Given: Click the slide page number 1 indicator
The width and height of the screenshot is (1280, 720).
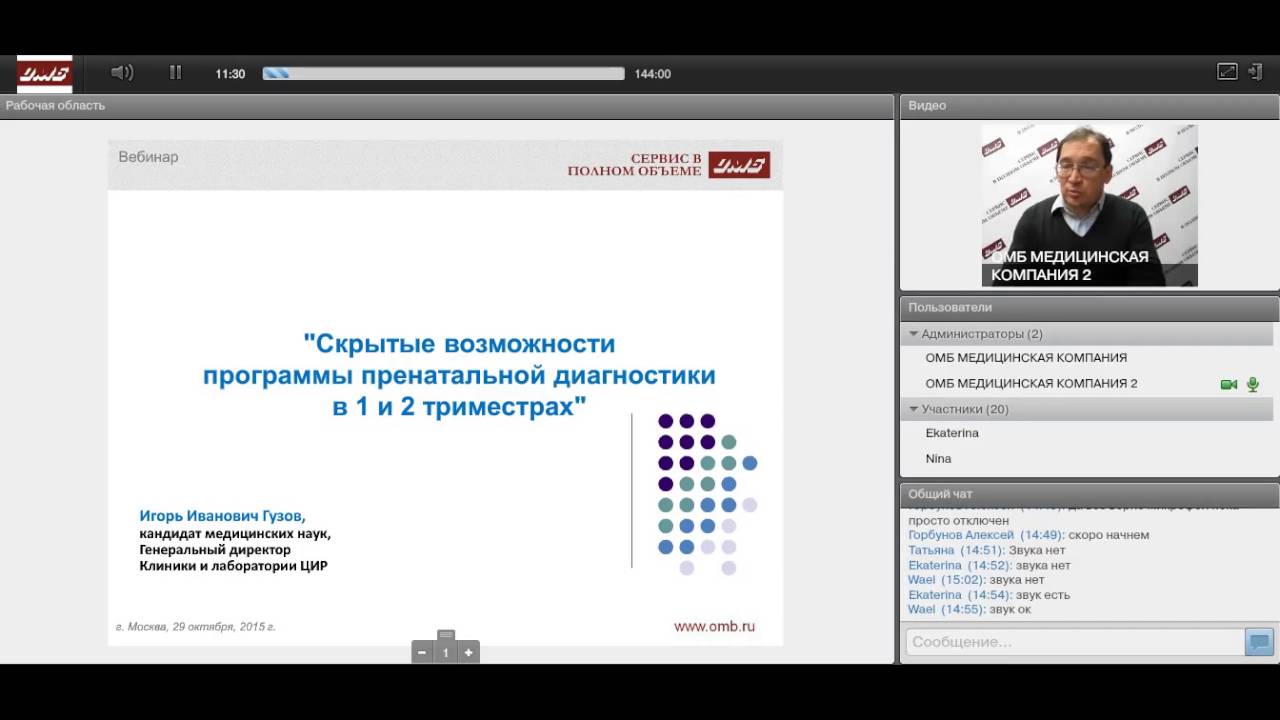Looking at the screenshot, I should (x=446, y=653).
